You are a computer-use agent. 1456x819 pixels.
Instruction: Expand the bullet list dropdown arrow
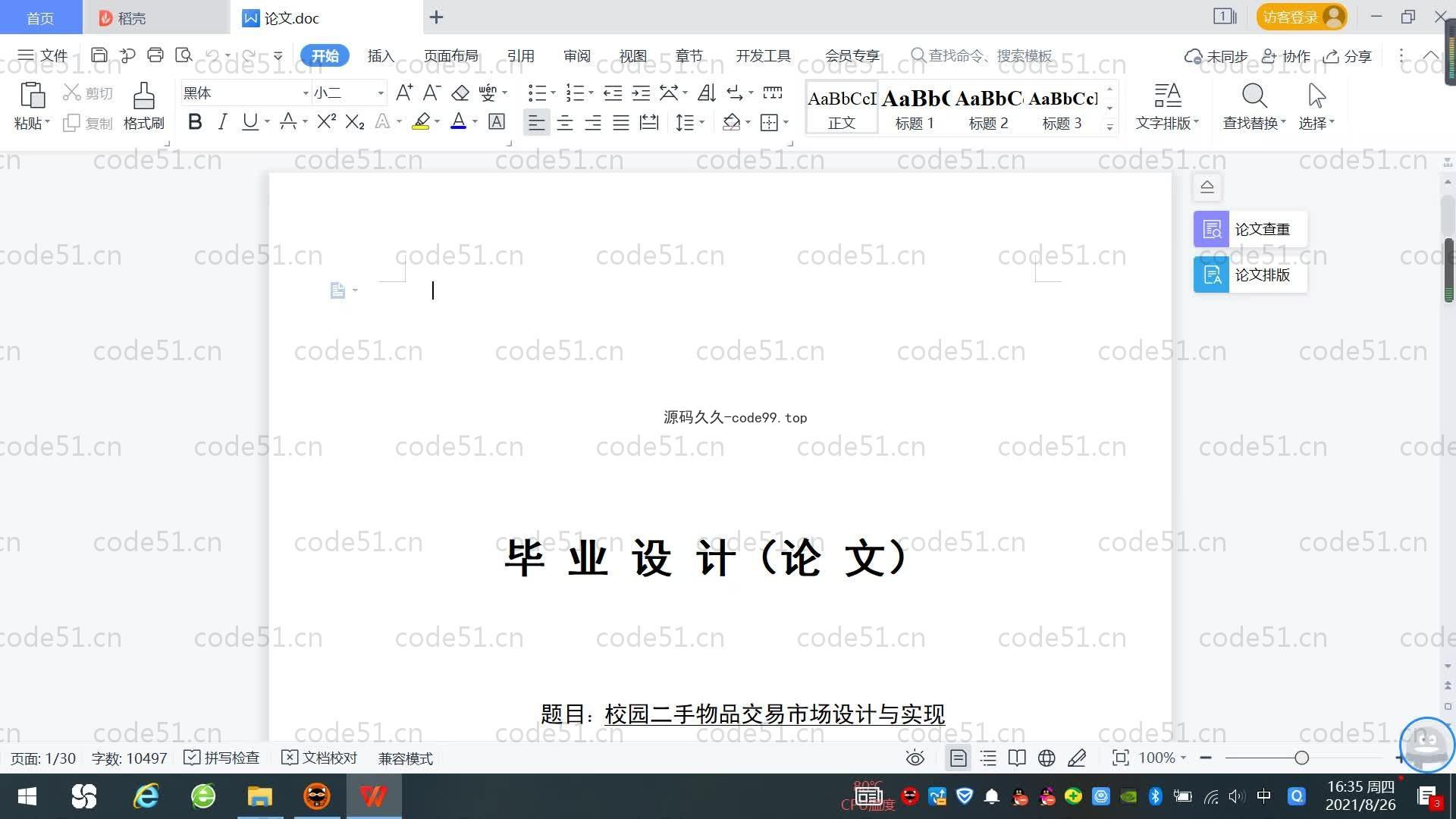pos(553,93)
